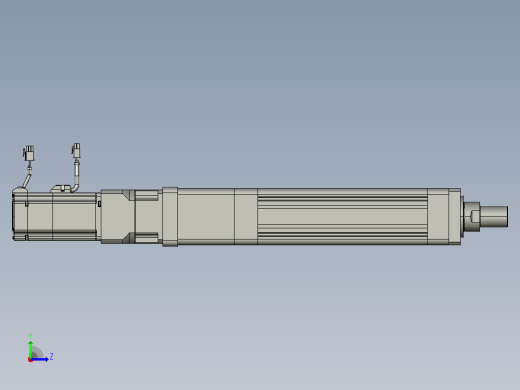Viewport: 520px width, 390px height.
Task: Select the second cable connector plug above motor
Action: [76, 151]
